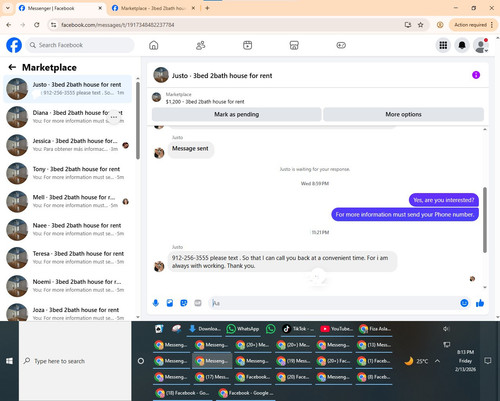Choose a GIF icon in the composer
Image resolution: width=500 pixels, height=401 pixels.
pos(198,303)
